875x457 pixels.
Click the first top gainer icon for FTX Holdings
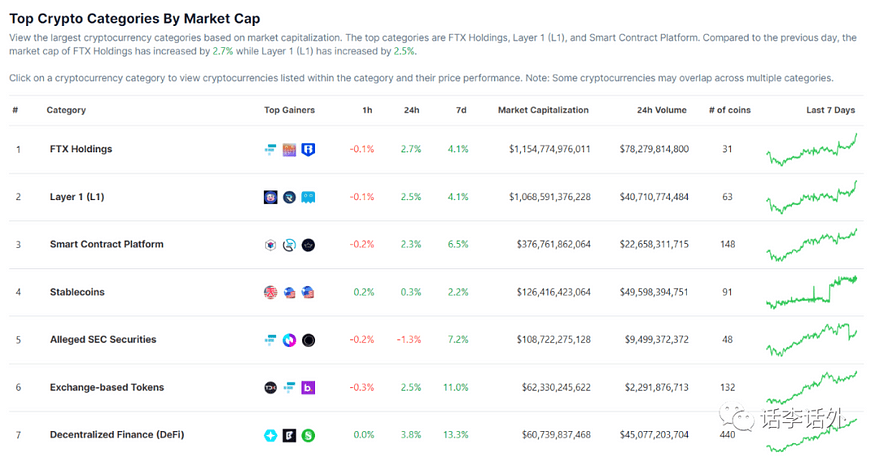click(270, 150)
